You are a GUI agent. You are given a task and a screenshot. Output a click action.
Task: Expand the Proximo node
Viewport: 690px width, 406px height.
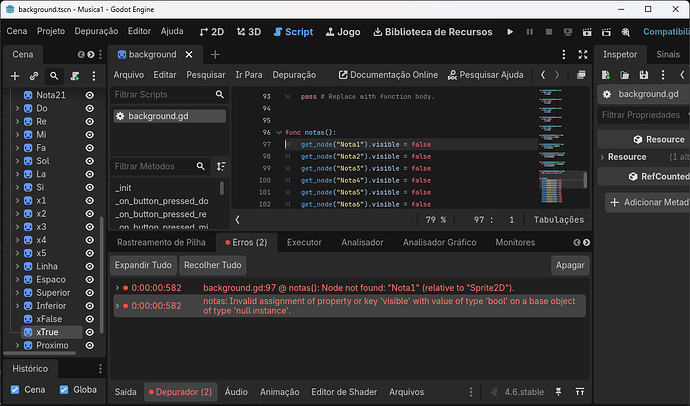[17, 345]
